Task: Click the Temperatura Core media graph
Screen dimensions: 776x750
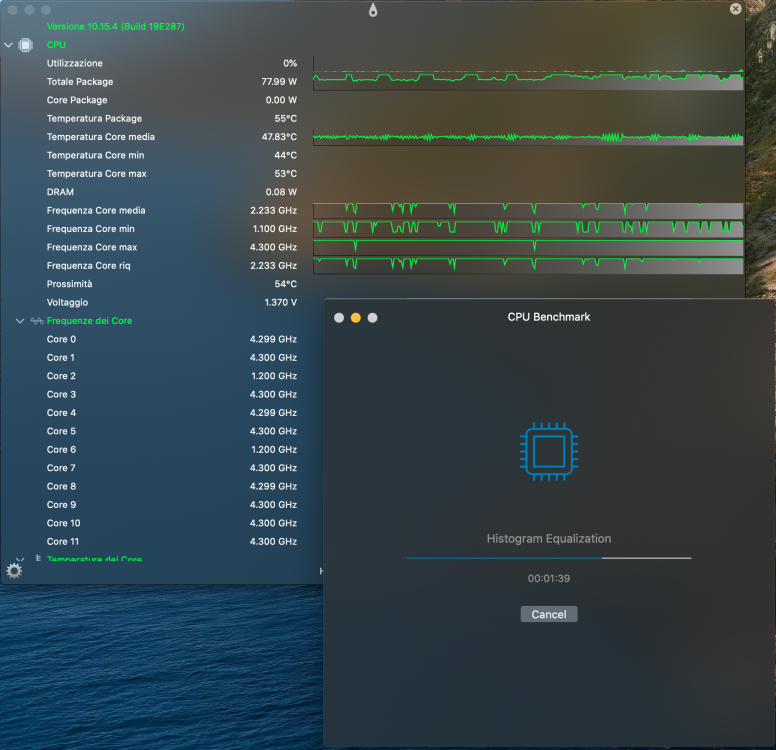Action: (x=528, y=137)
